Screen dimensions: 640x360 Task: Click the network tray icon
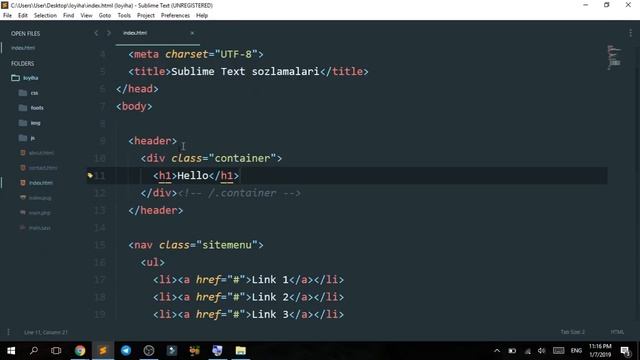527,351
